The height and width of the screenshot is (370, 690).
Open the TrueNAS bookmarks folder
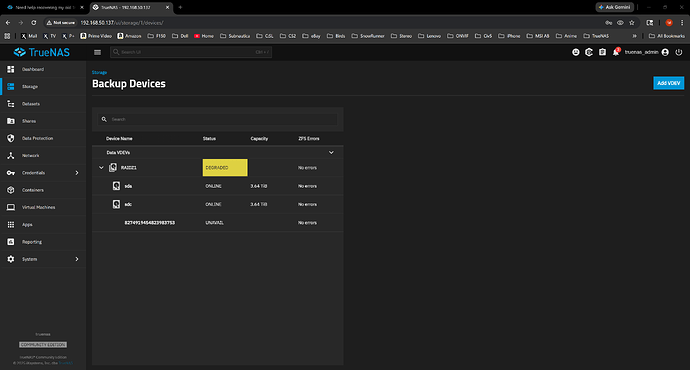point(596,36)
